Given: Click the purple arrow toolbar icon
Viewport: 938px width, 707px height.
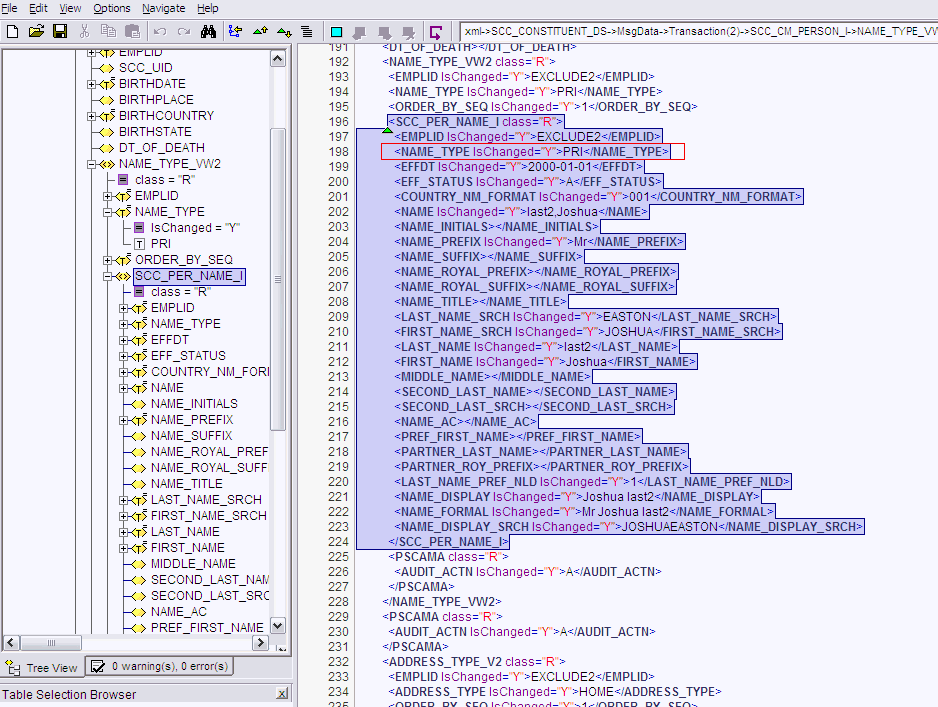Looking at the screenshot, I should (435, 32).
